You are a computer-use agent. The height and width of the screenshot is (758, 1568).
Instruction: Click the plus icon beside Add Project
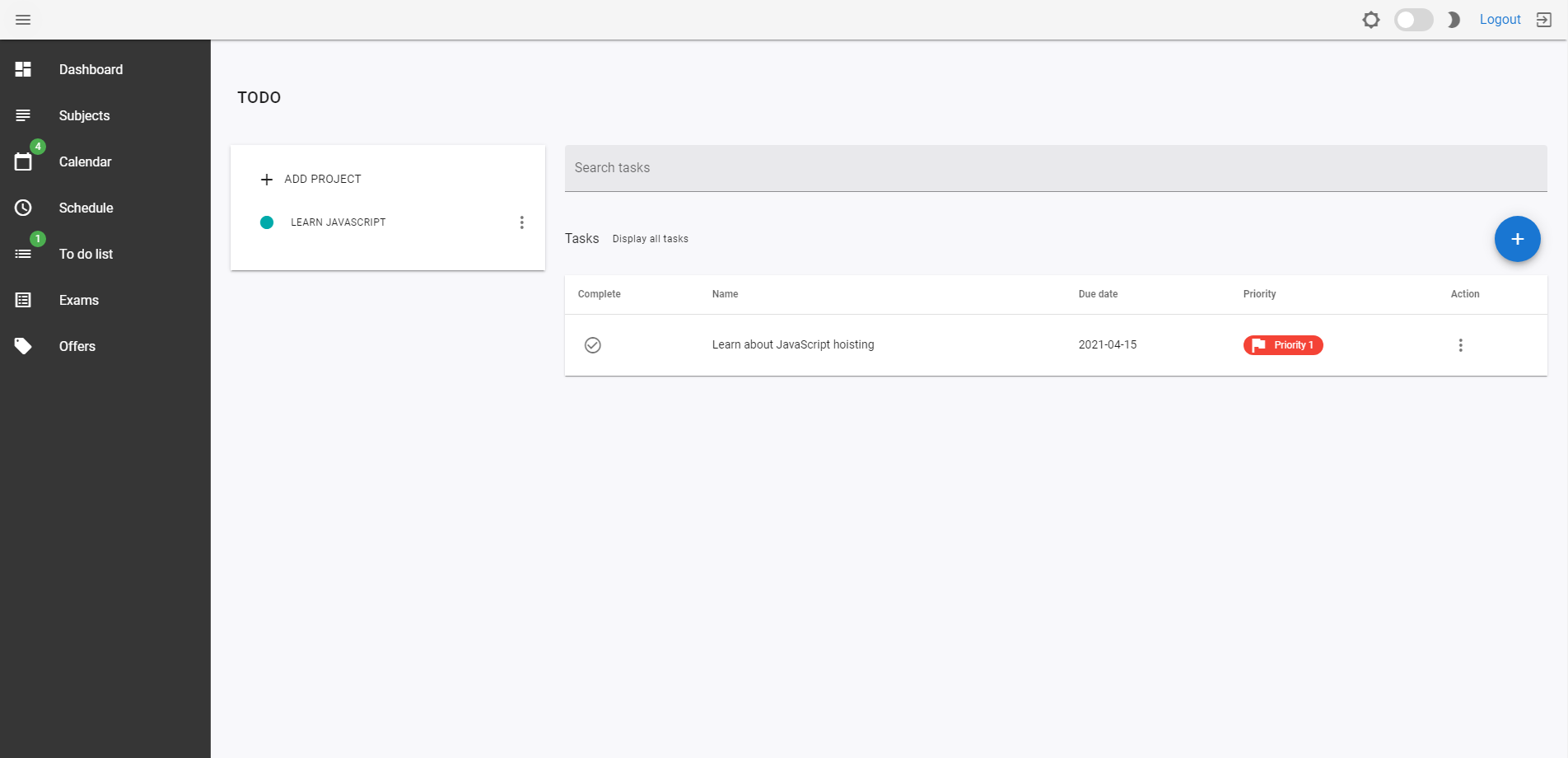(267, 180)
